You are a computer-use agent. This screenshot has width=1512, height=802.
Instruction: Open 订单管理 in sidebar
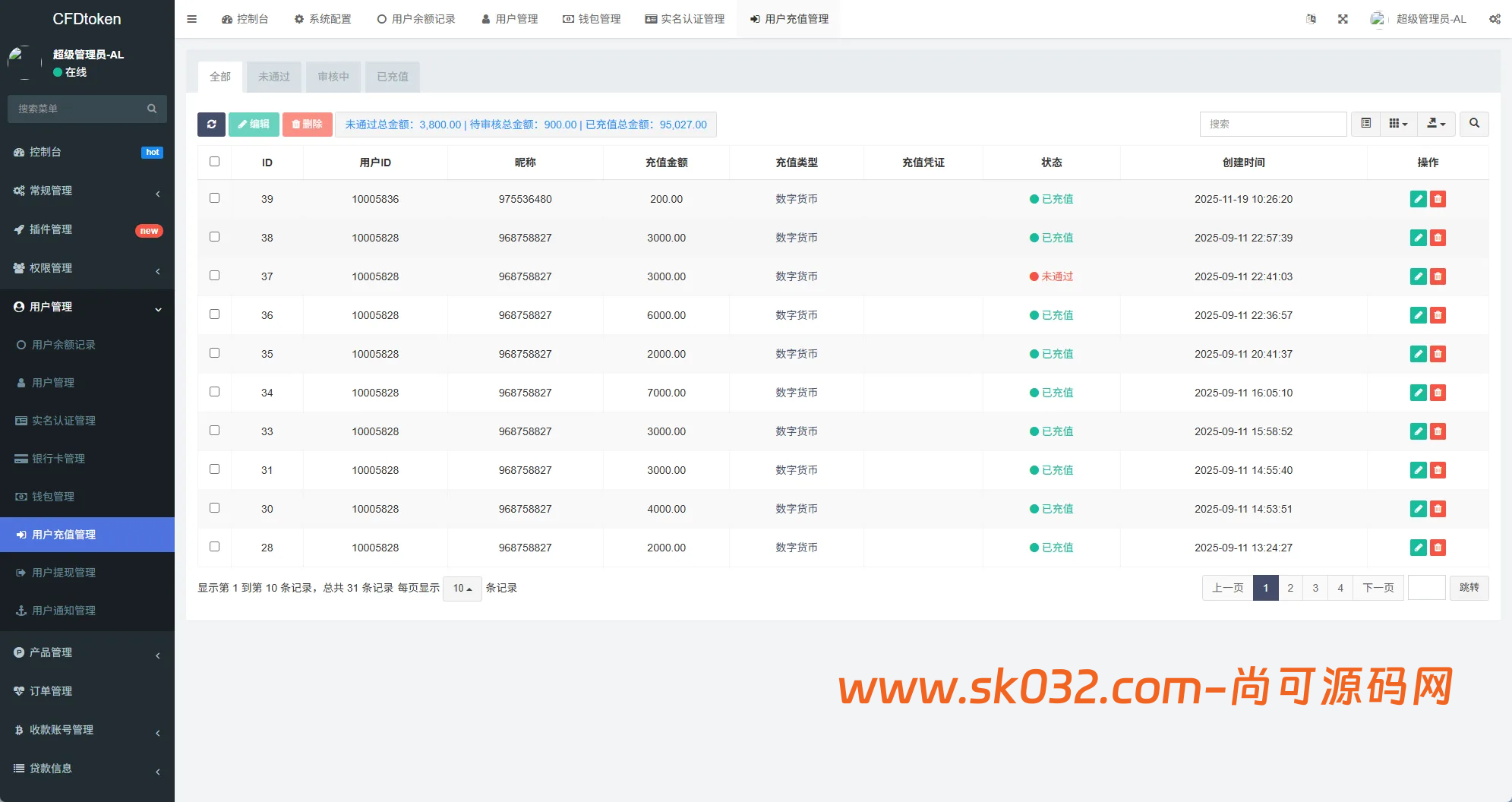pyautogui.click(x=87, y=691)
